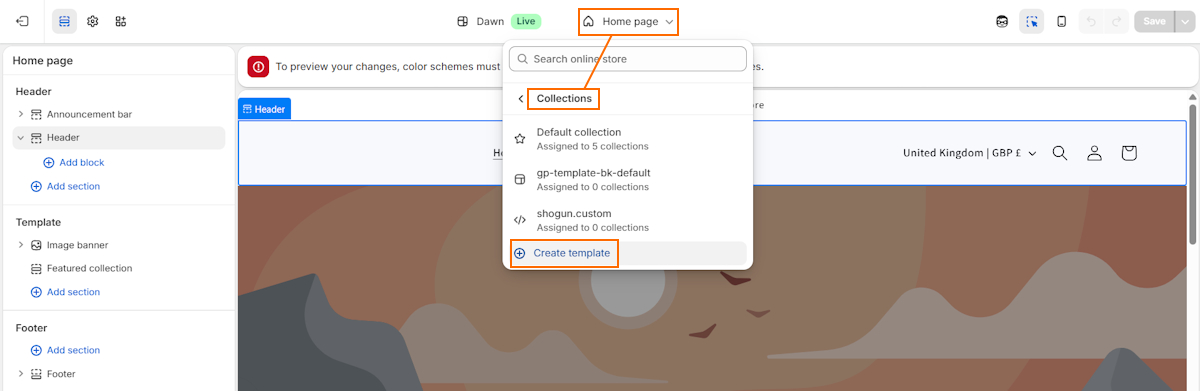Click the Dawn theme icon
1200x391 pixels.
coord(463,21)
